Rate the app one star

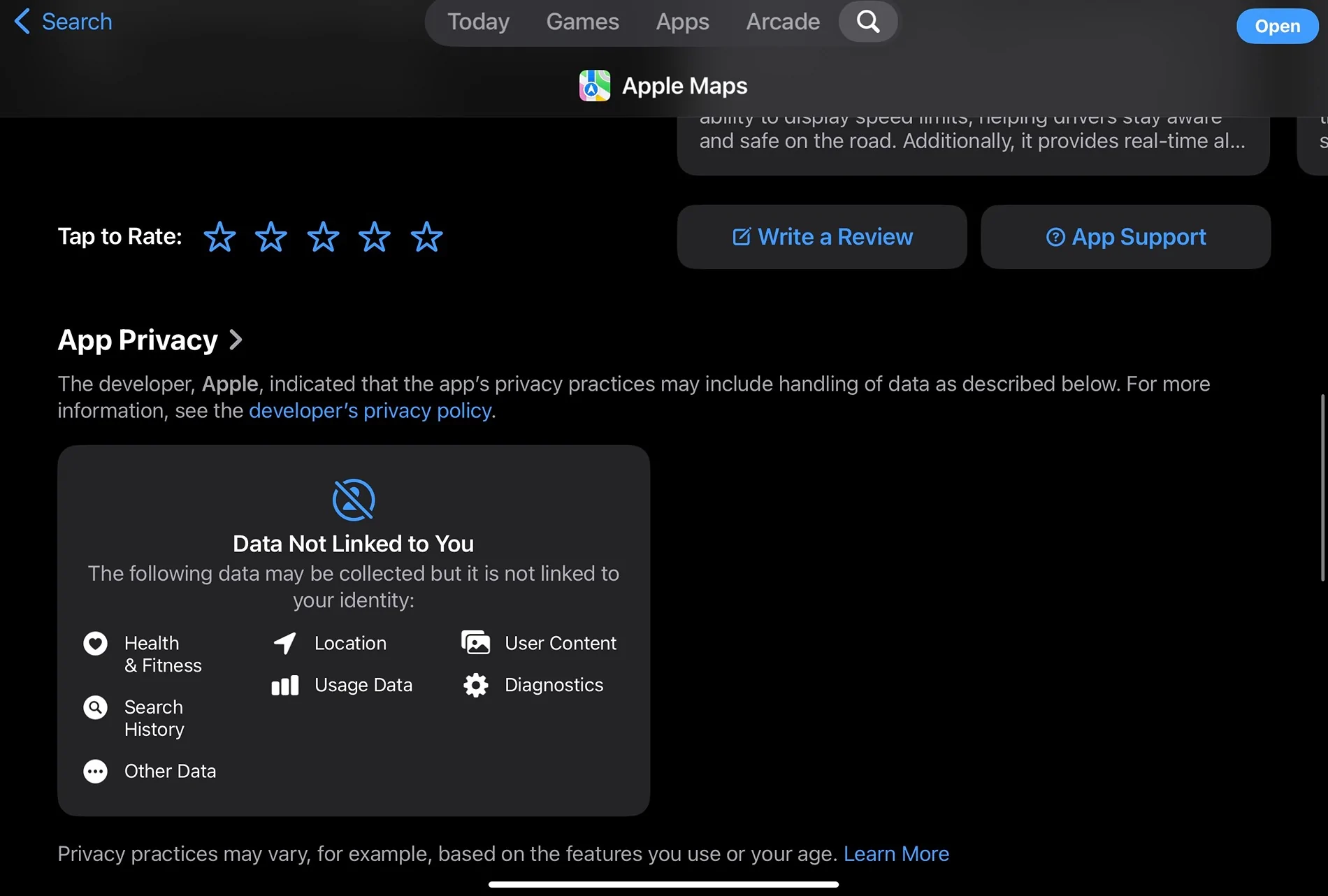pyautogui.click(x=219, y=237)
